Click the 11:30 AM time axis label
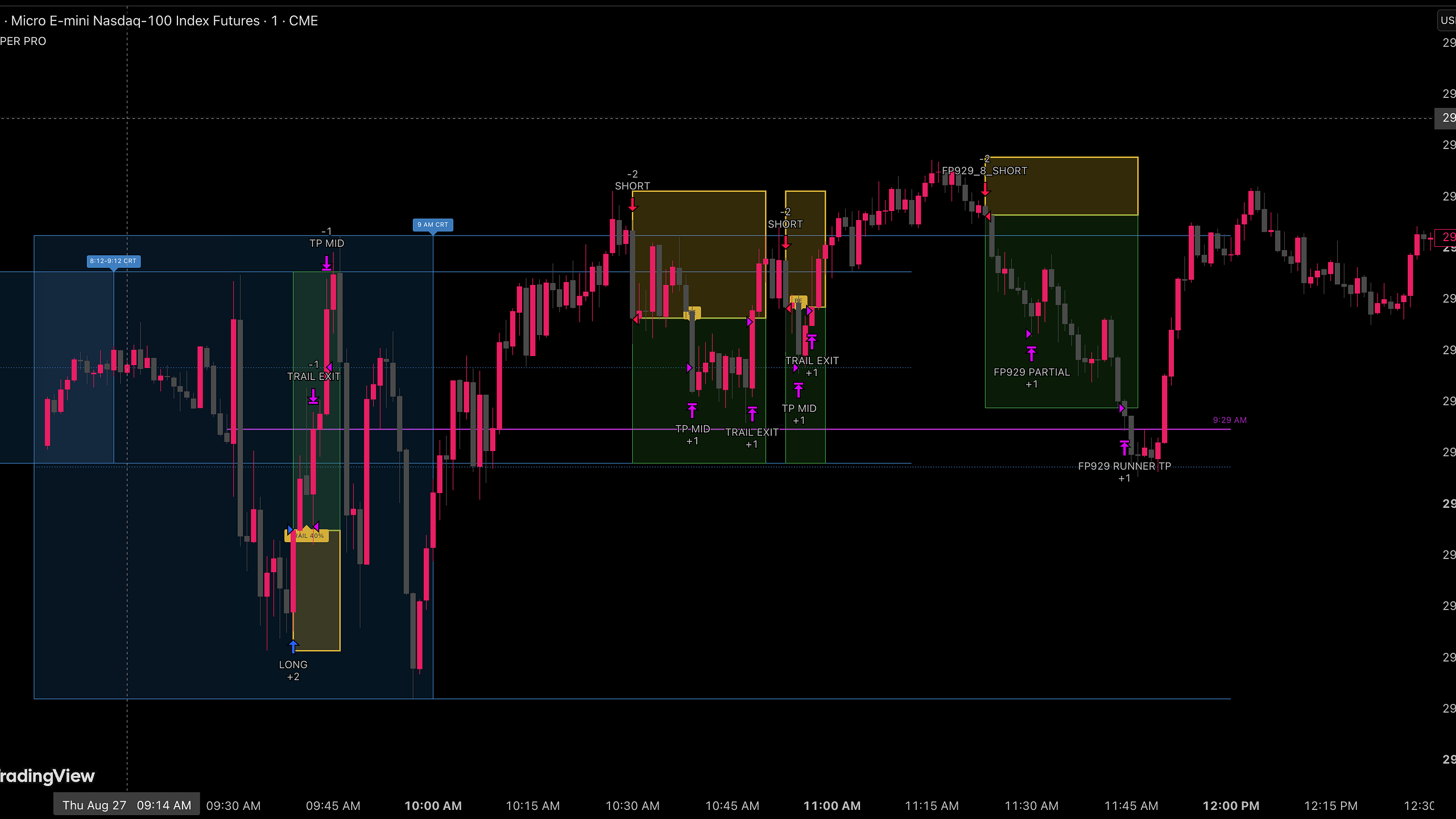 pyautogui.click(x=1032, y=806)
